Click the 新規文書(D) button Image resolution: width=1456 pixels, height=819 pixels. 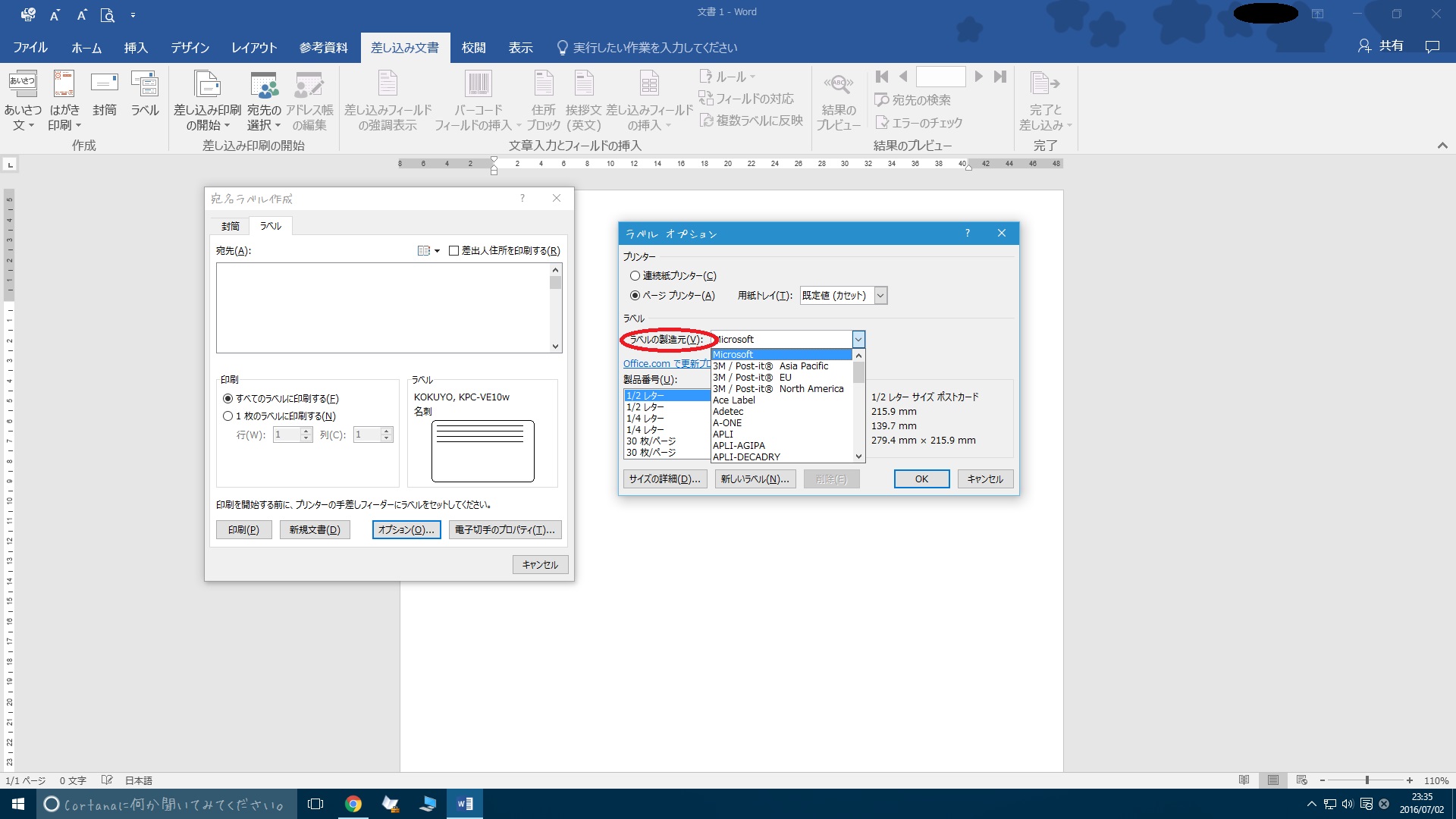point(315,530)
